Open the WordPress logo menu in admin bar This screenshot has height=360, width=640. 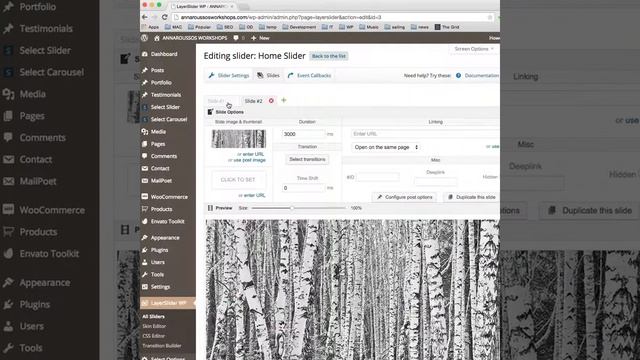click(x=144, y=38)
